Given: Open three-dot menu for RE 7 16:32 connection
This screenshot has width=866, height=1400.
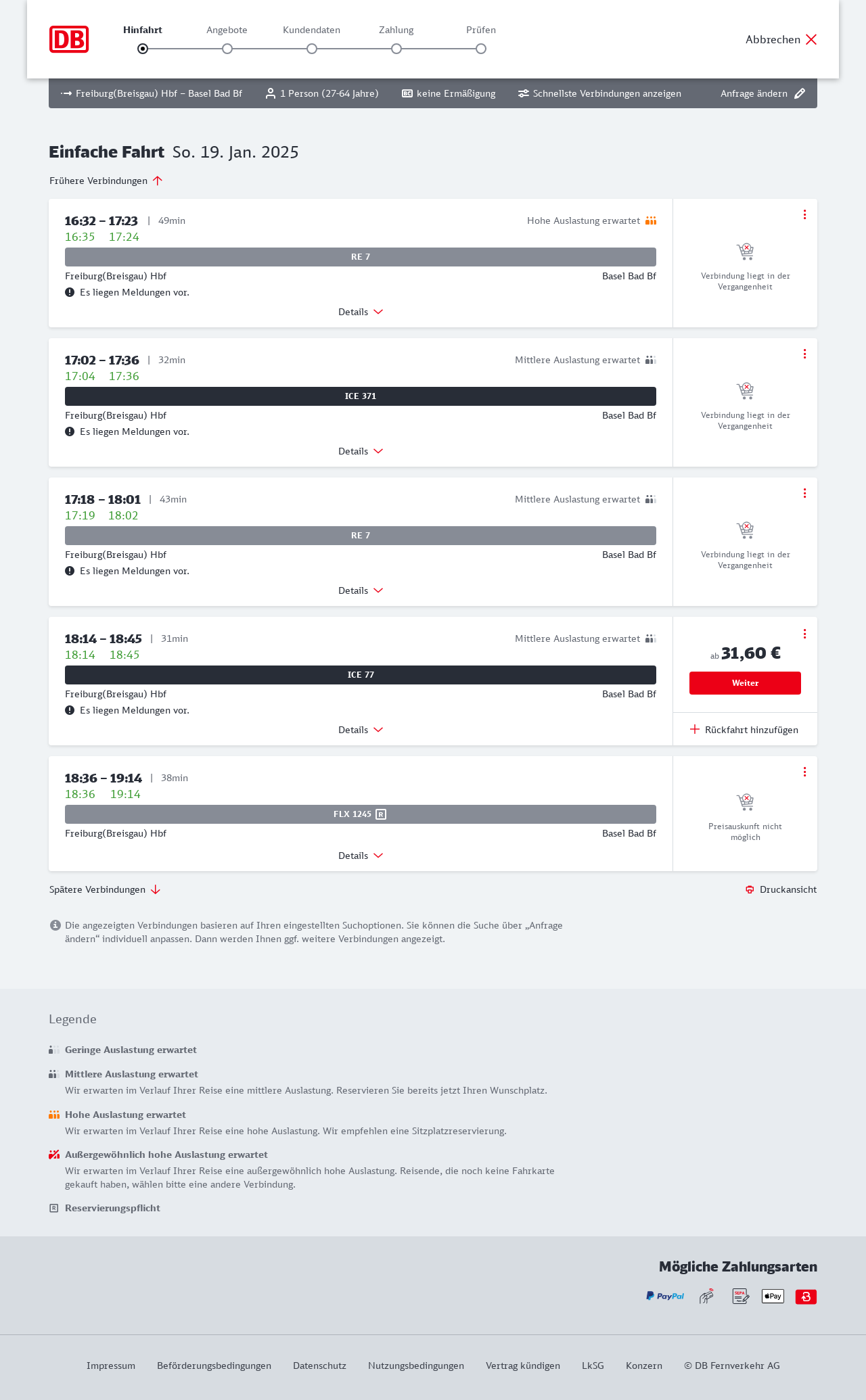Looking at the screenshot, I should [804, 214].
